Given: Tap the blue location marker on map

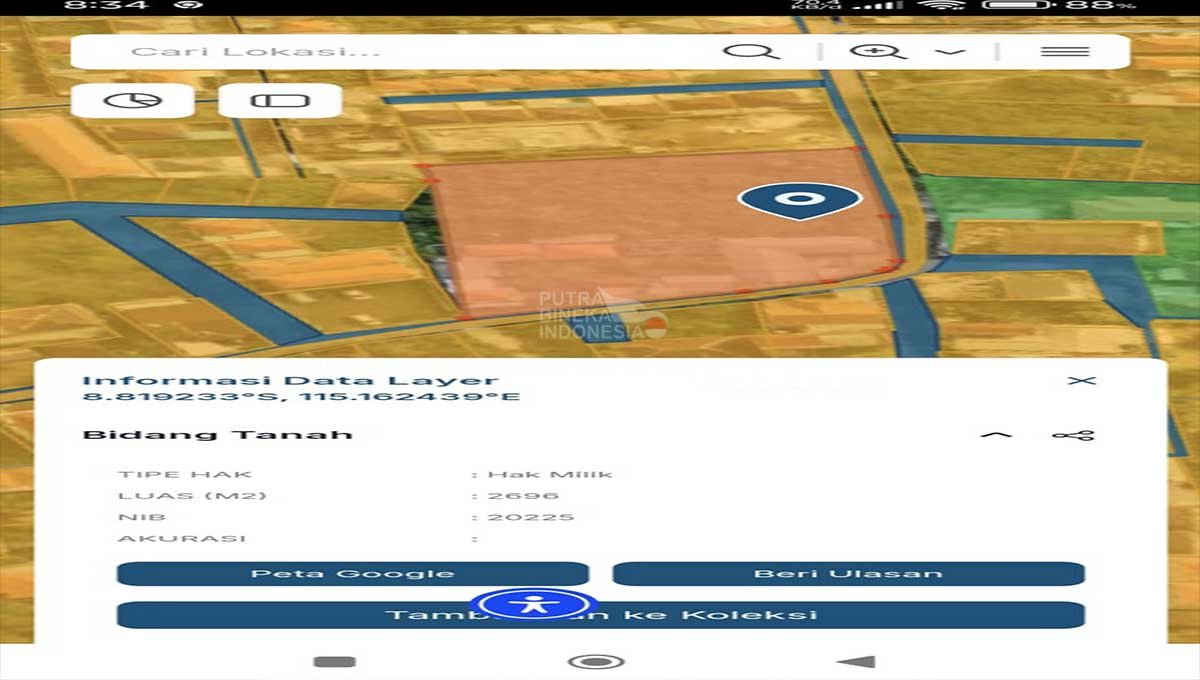Looking at the screenshot, I should 799,200.
